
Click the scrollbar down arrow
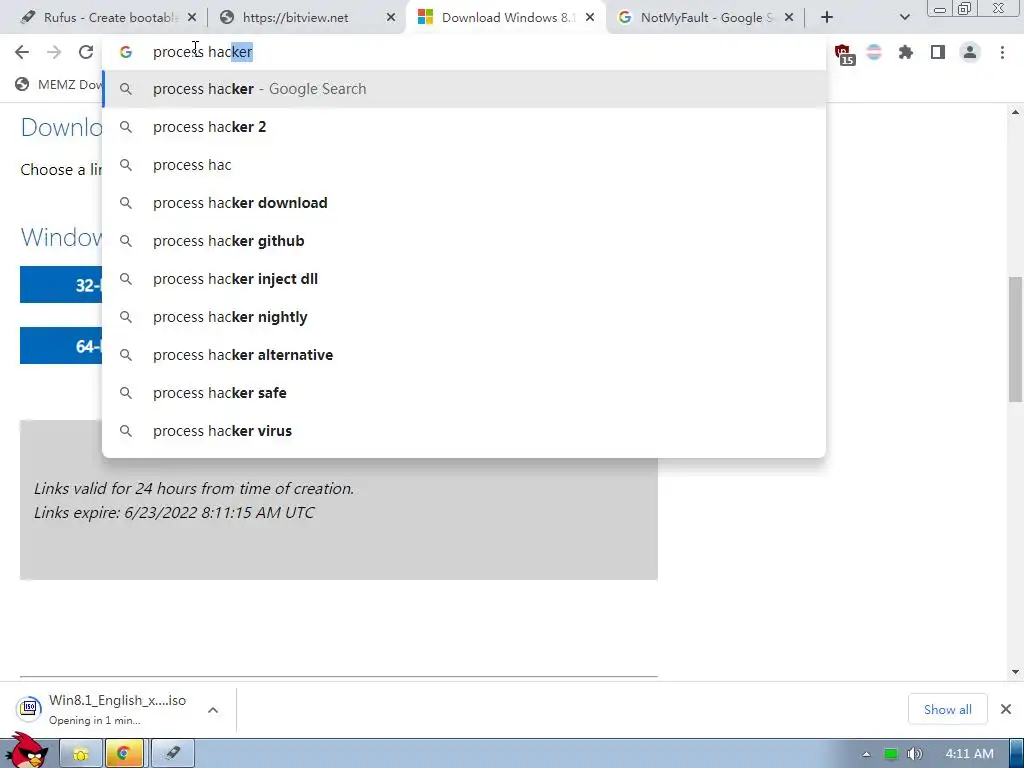coord(1016,671)
